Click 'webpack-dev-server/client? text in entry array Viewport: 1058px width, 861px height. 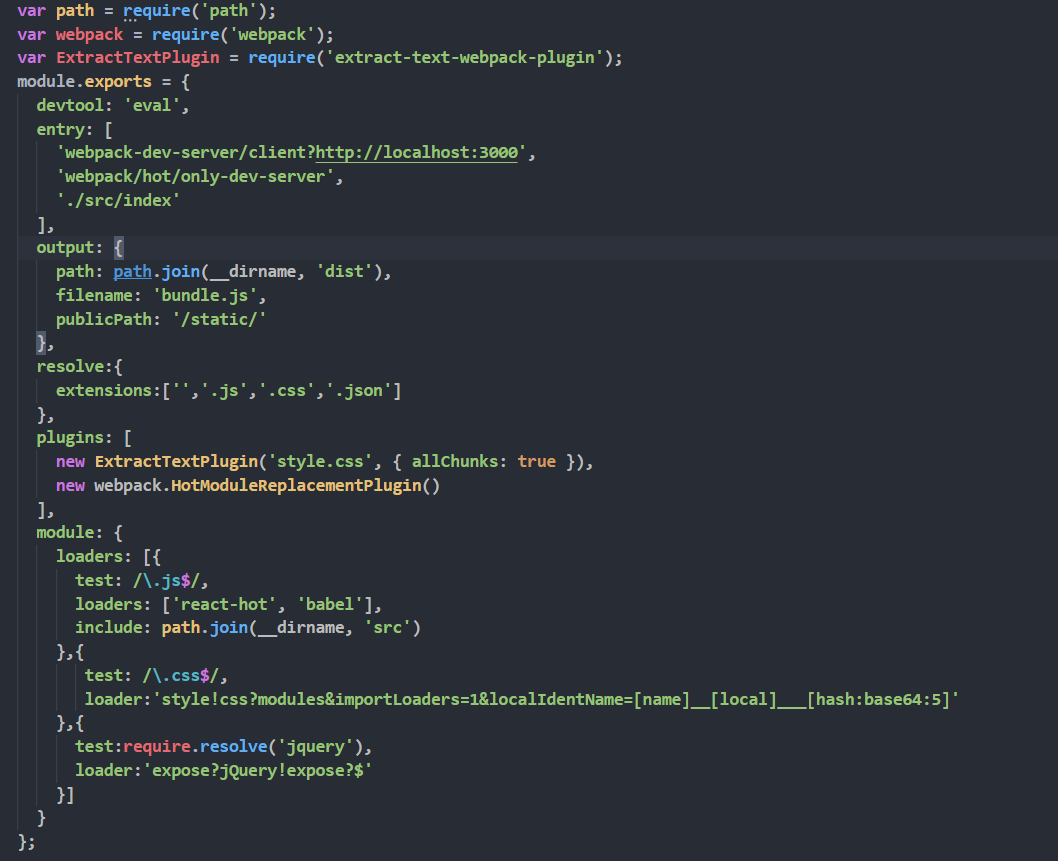186,152
